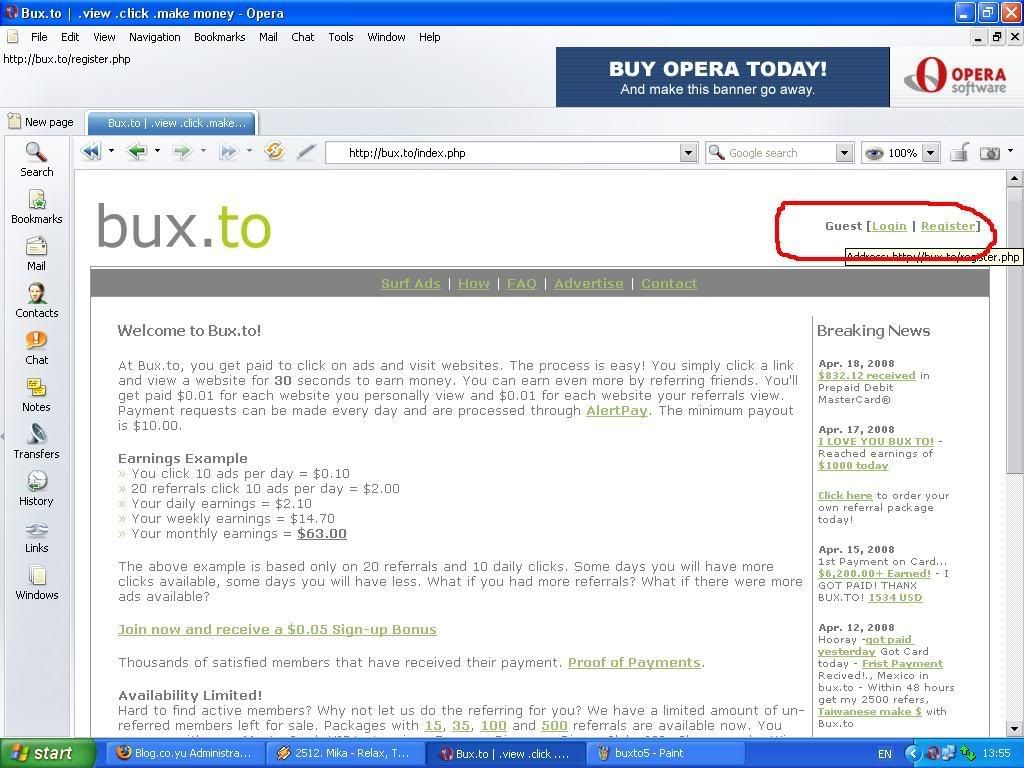Click the Login link

889,226
